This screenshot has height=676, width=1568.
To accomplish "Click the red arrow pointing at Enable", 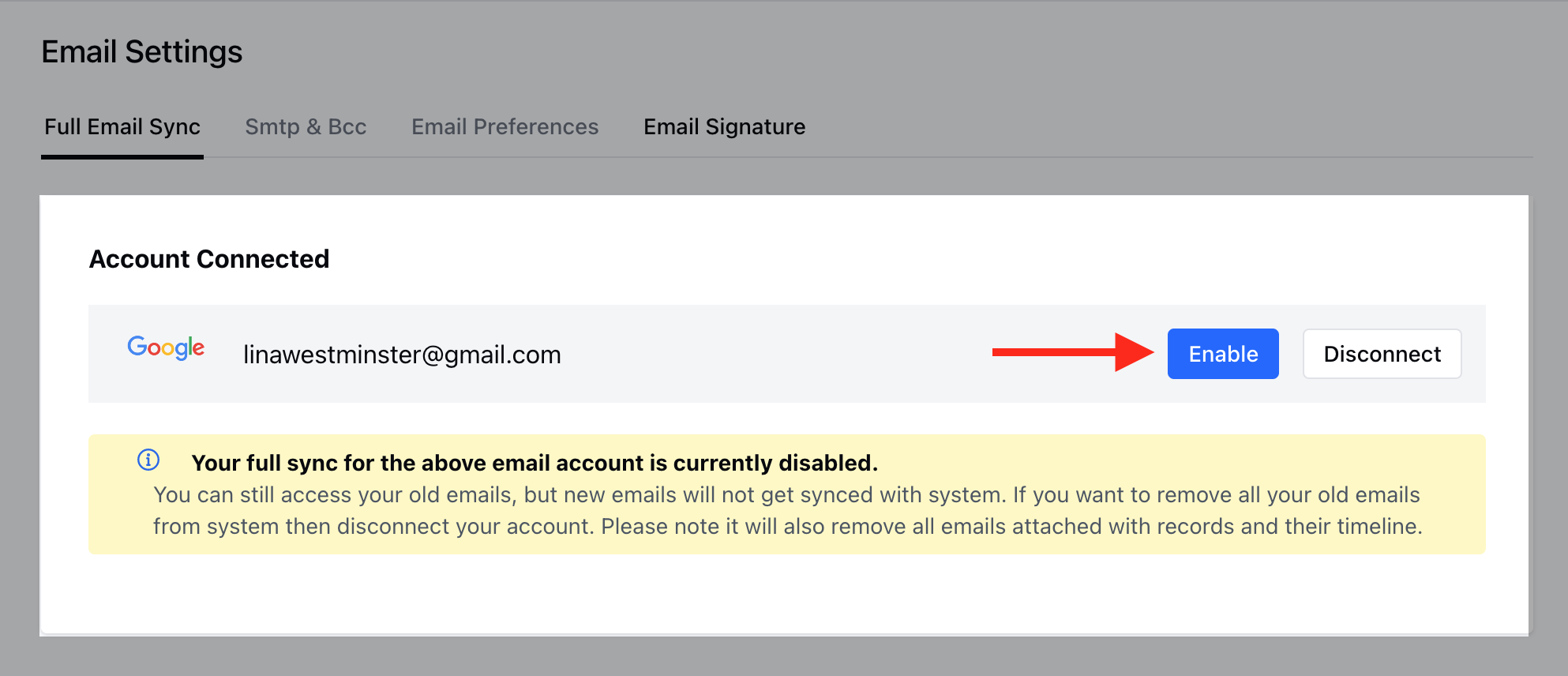I will (x=1073, y=352).
